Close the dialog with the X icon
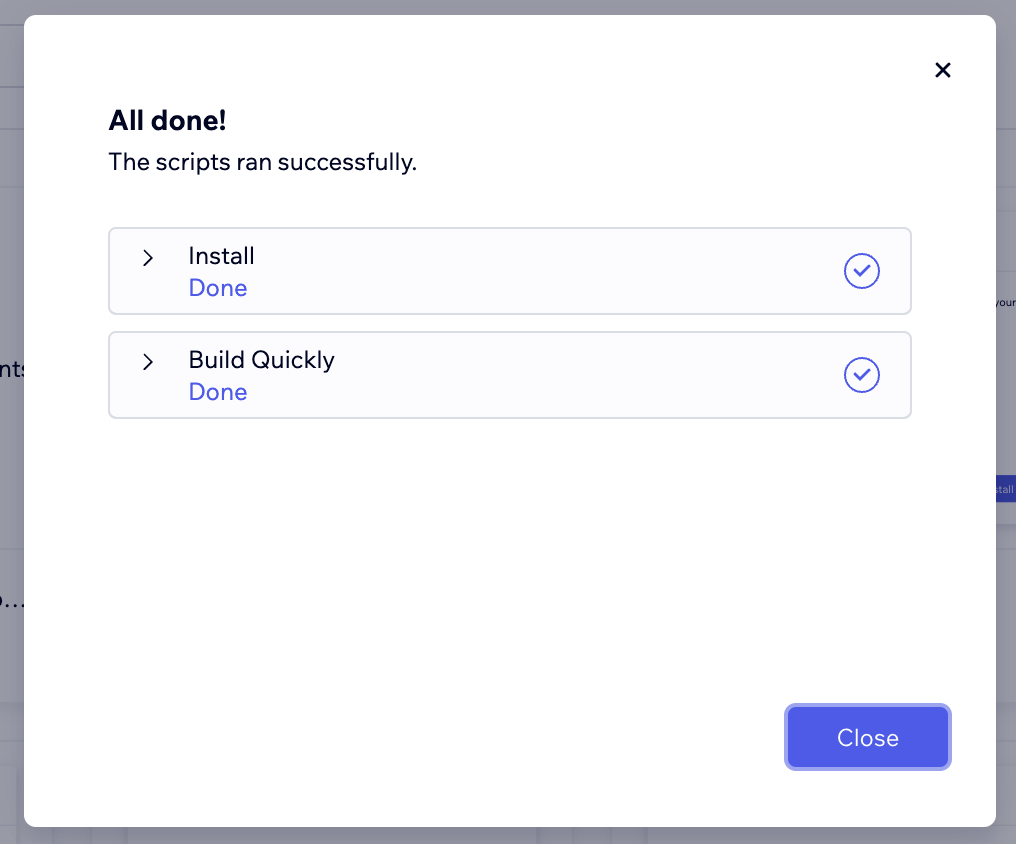The width and height of the screenshot is (1016, 844). 943,70
